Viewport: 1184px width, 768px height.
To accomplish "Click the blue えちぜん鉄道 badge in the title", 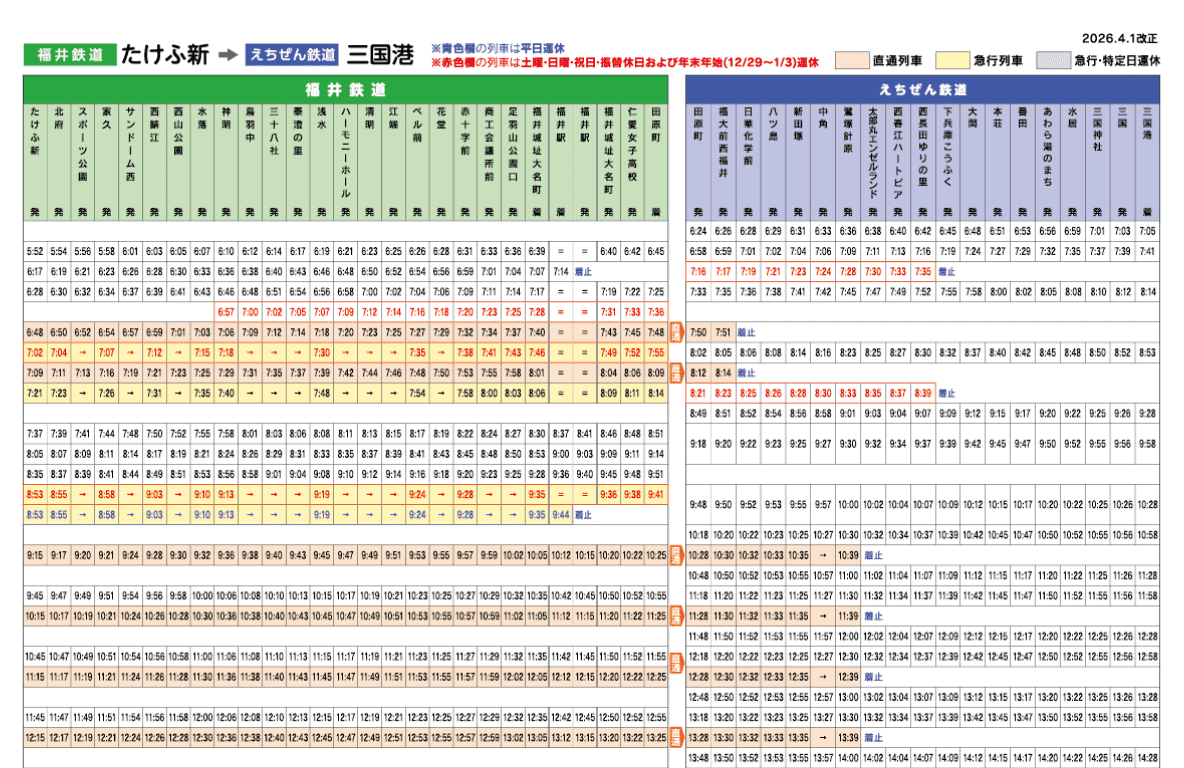I will point(292,55).
